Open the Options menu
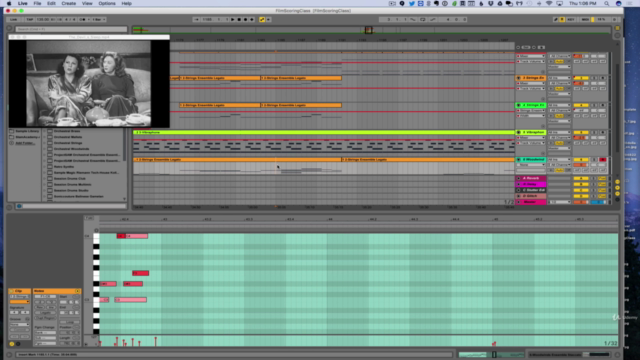Viewport: 640px width, 360px height. click(107, 3)
